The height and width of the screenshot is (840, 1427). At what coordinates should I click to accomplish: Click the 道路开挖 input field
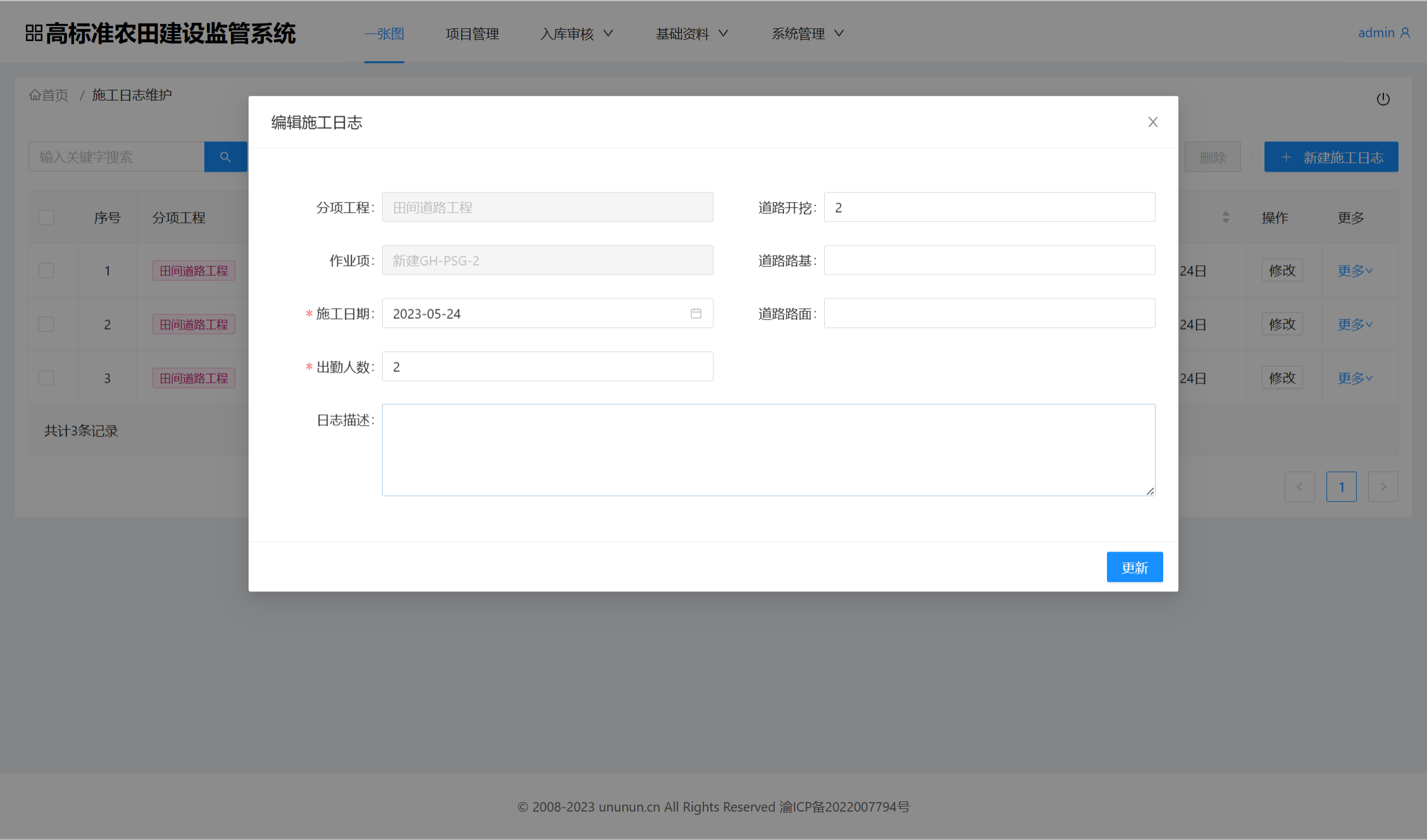989,207
